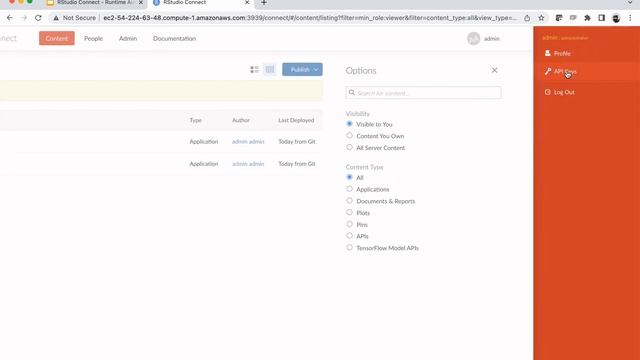The image size is (640, 360).
Task: Close the Options panel
Action: pos(494,70)
